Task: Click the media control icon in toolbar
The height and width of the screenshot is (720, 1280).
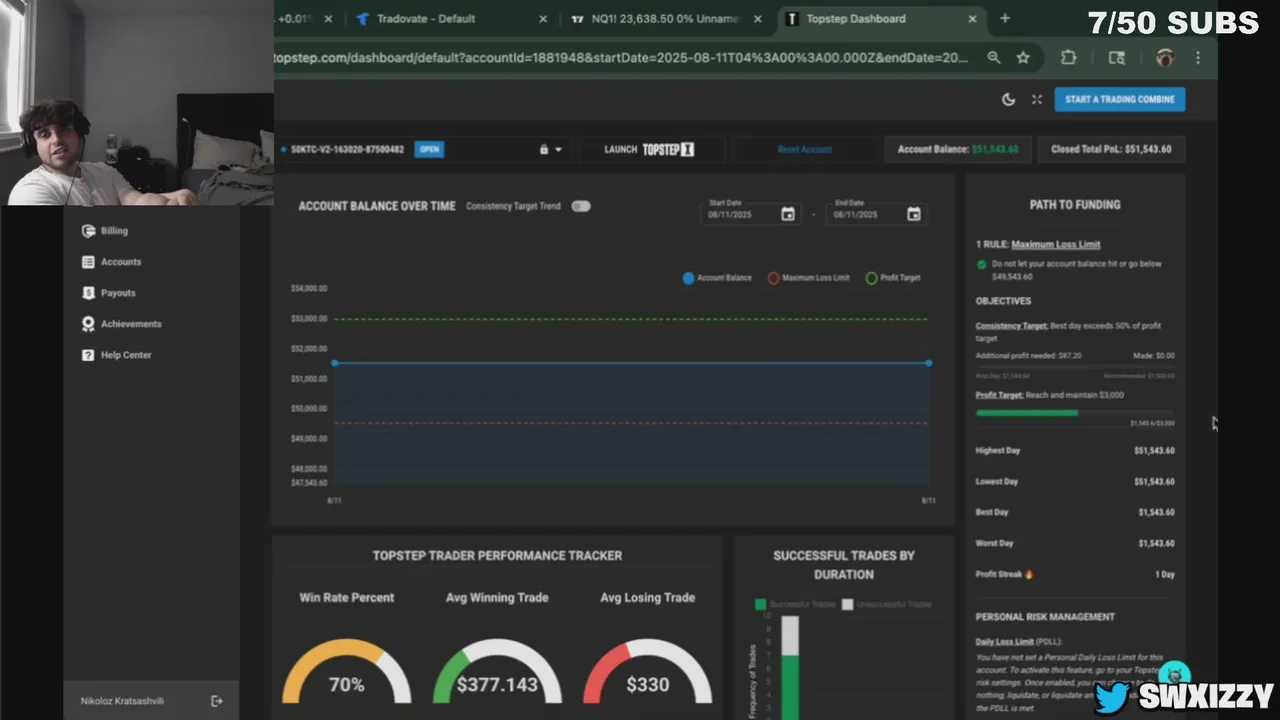Action: click(x=1117, y=58)
